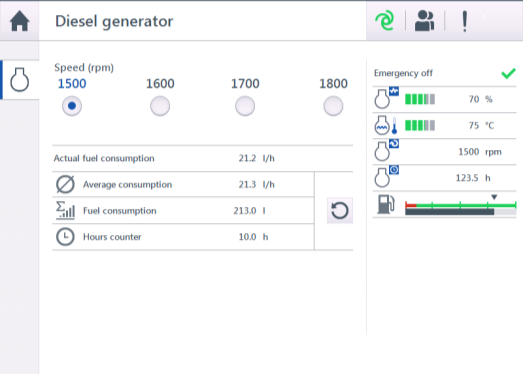The height and width of the screenshot is (374, 524).
Task: Click the Average consumption label
Action: [127, 184]
